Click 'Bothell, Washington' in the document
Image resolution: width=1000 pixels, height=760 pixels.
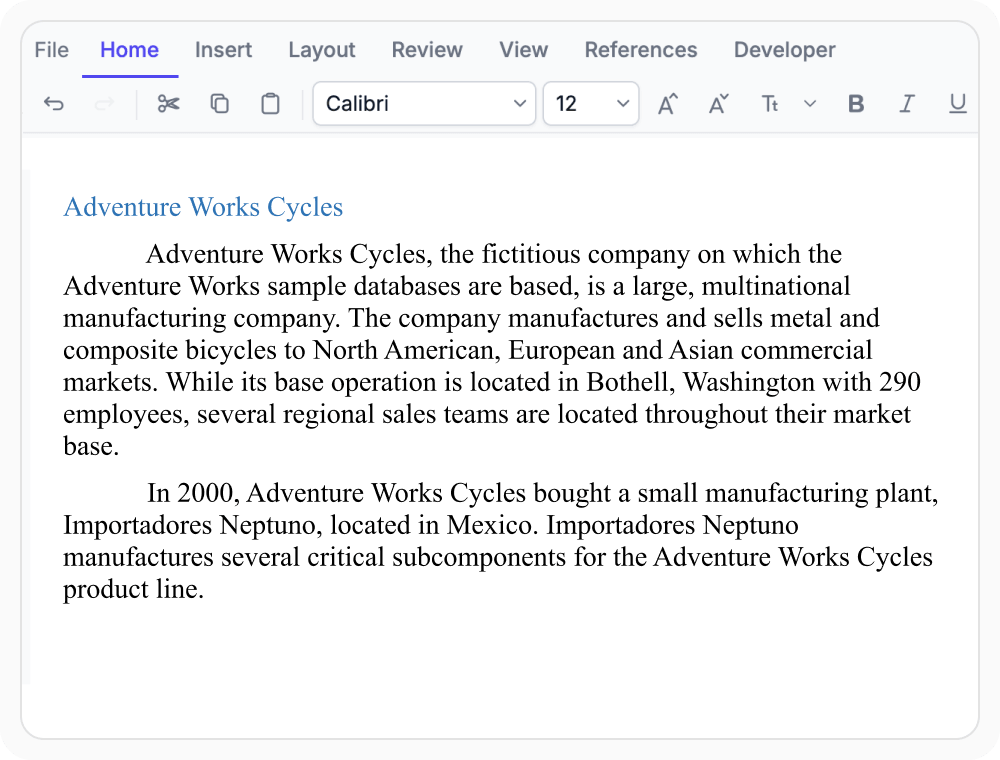click(x=700, y=382)
